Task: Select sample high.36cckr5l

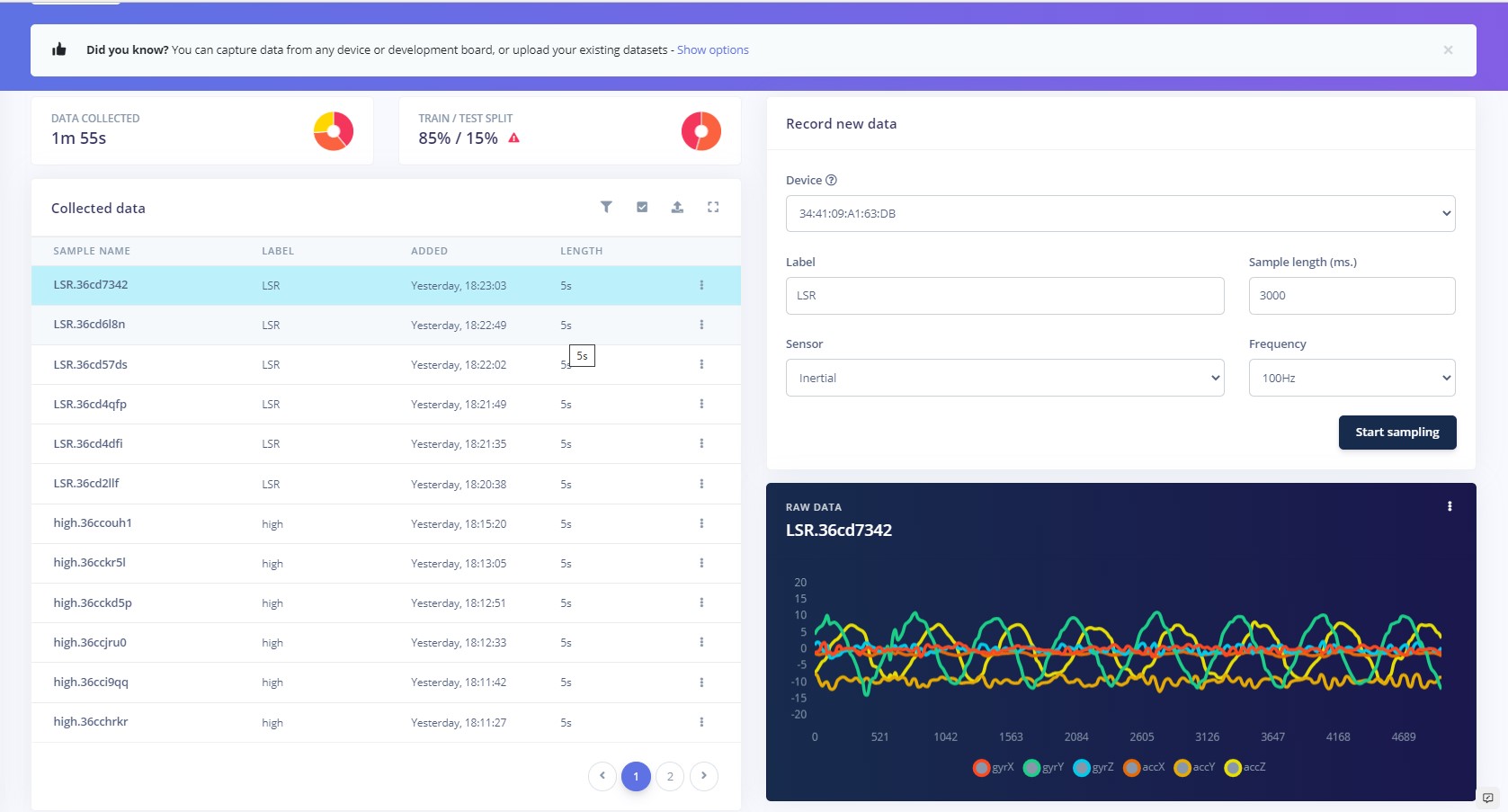Action: (386, 563)
